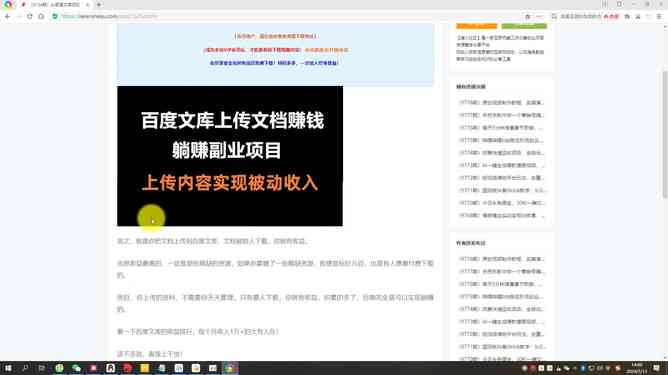Open the browser home page icon
The image size is (668, 375).
pyautogui.click(x=41, y=16)
